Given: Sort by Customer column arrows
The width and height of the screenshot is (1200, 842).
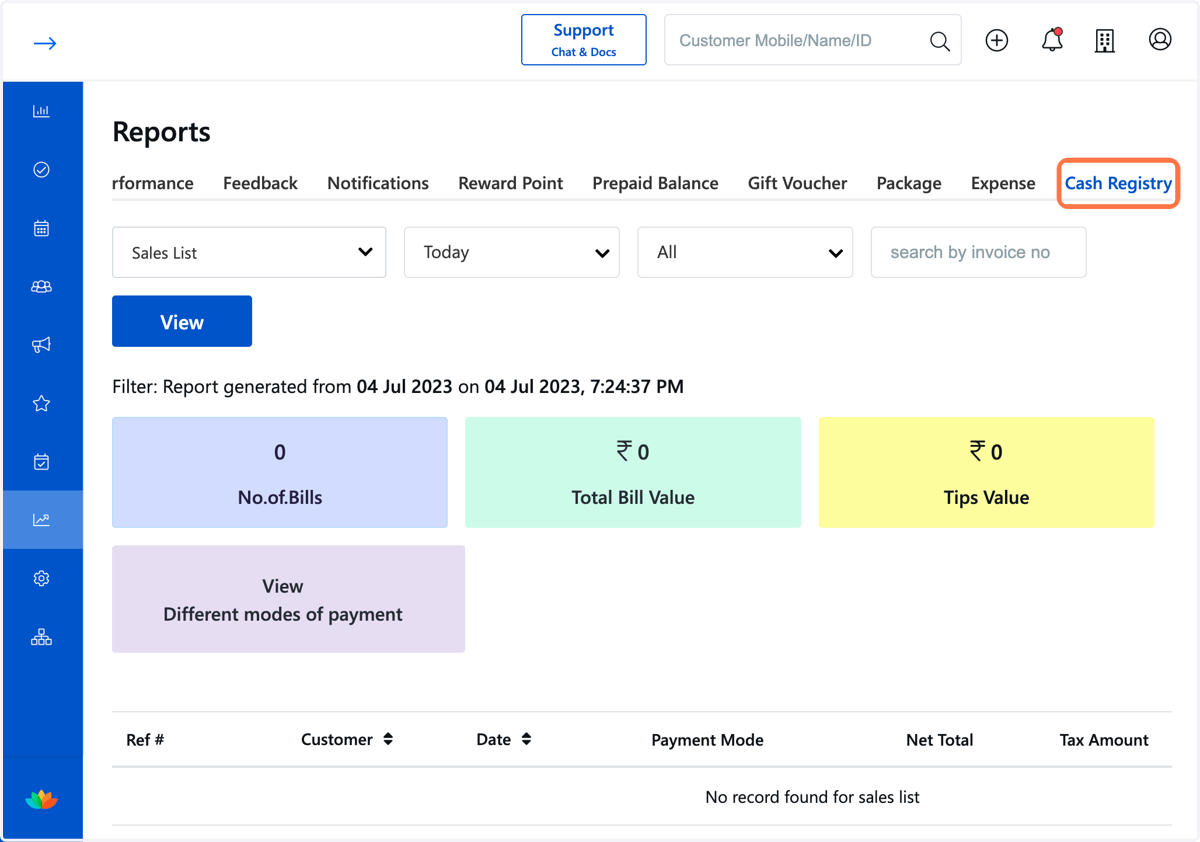Looking at the screenshot, I should pos(388,739).
